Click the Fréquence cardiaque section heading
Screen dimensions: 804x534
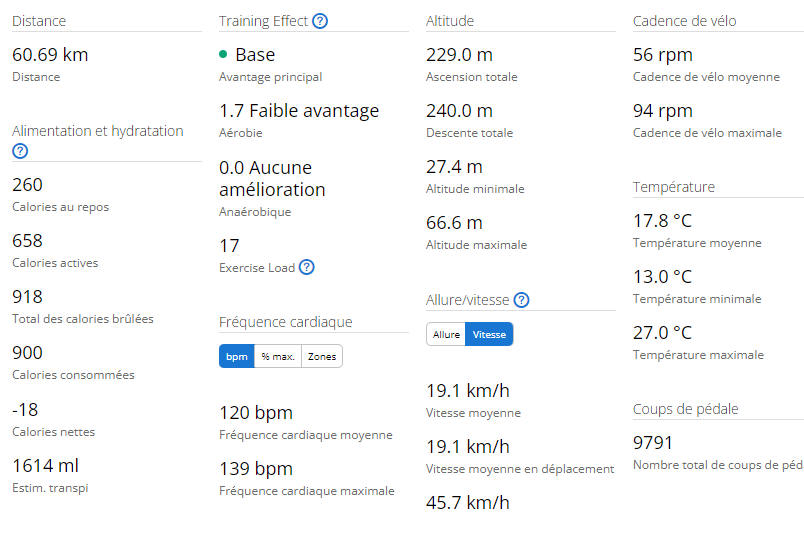pos(285,322)
